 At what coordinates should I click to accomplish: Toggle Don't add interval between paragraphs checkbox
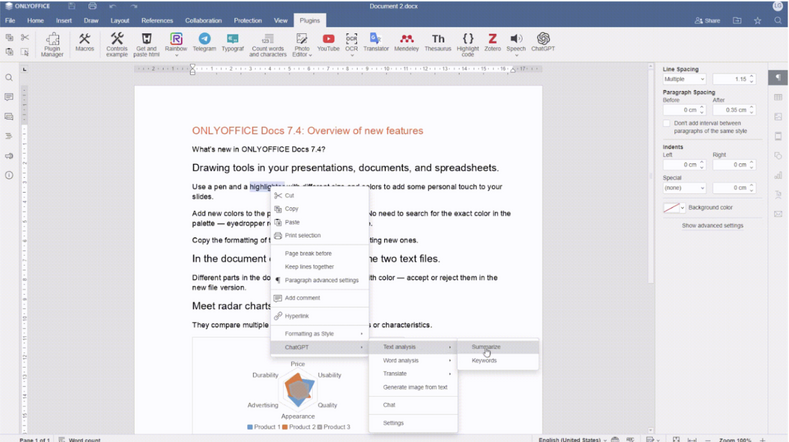(667, 123)
